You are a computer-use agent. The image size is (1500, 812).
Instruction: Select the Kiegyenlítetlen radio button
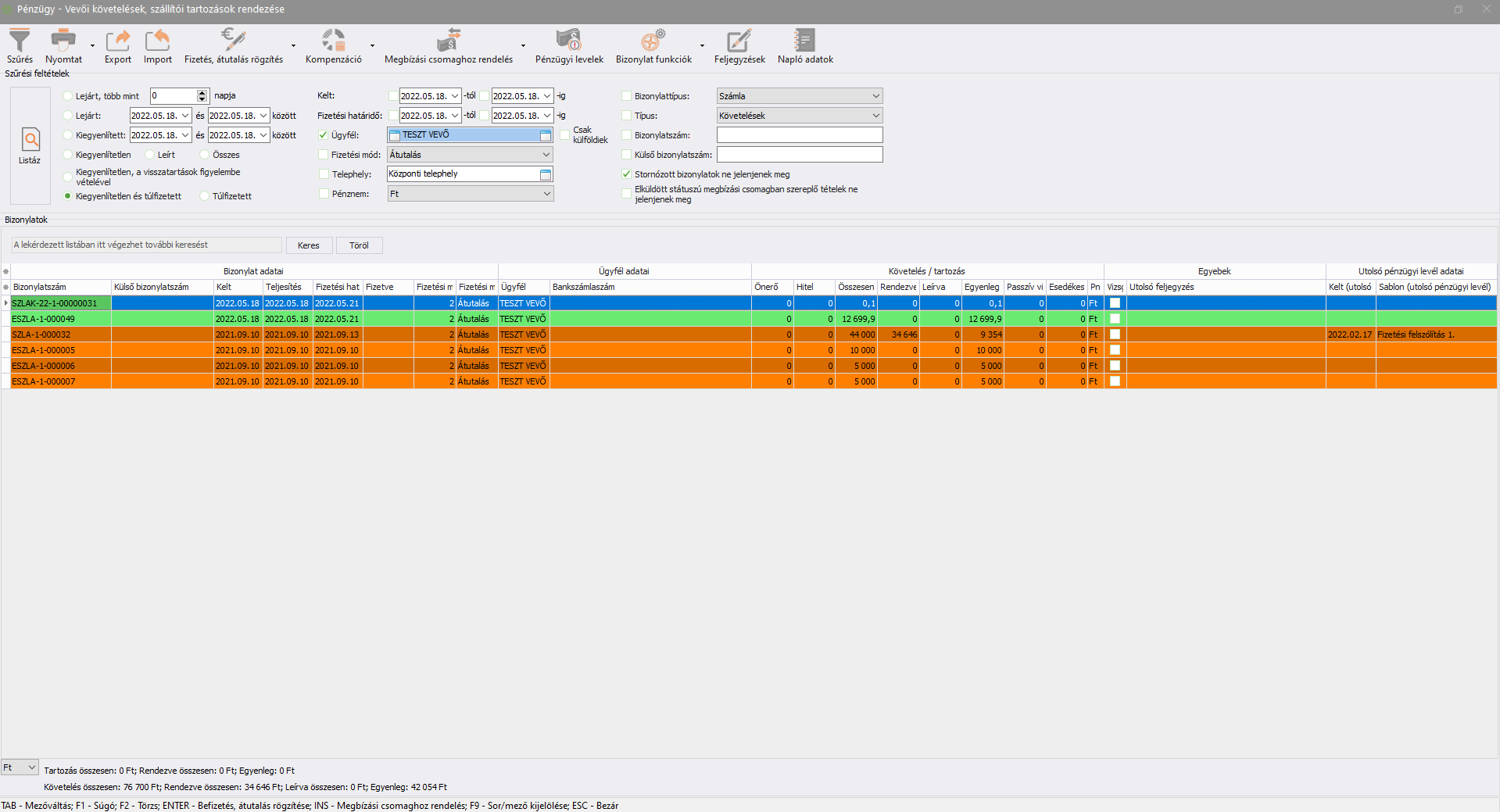(68, 155)
